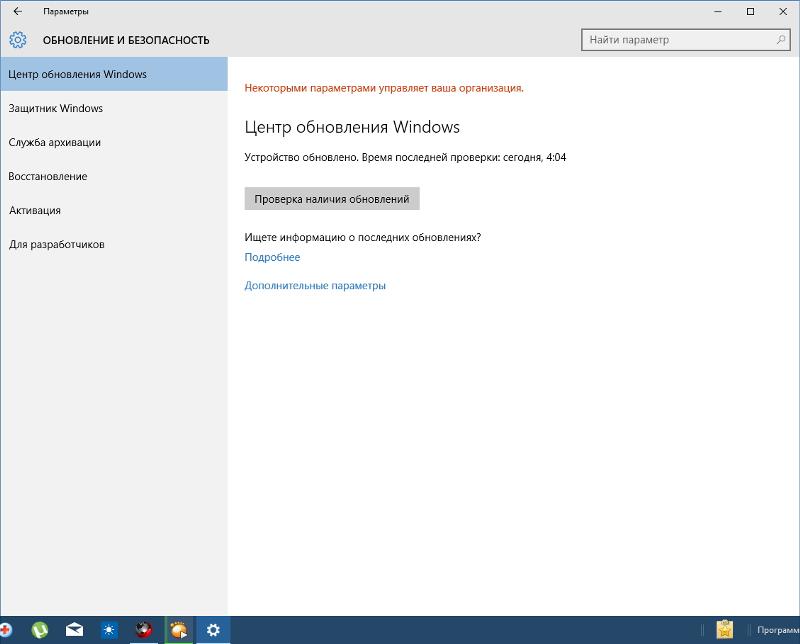Select Центр обновления Windows in the sidebar
This screenshot has width=800, height=644.
tap(114, 74)
